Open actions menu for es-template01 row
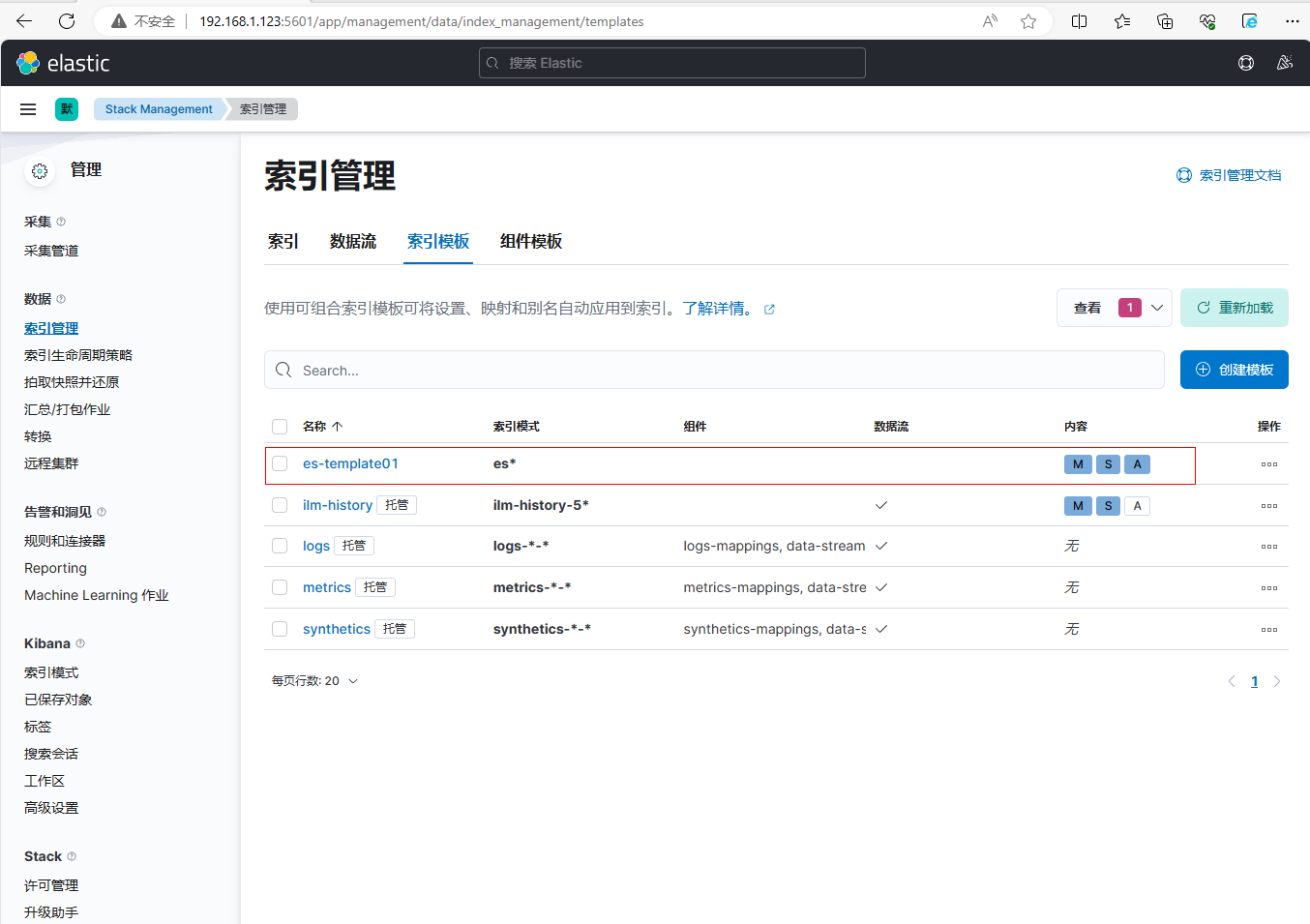This screenshot has height=924, width=1310. (x=1268, y=464)
